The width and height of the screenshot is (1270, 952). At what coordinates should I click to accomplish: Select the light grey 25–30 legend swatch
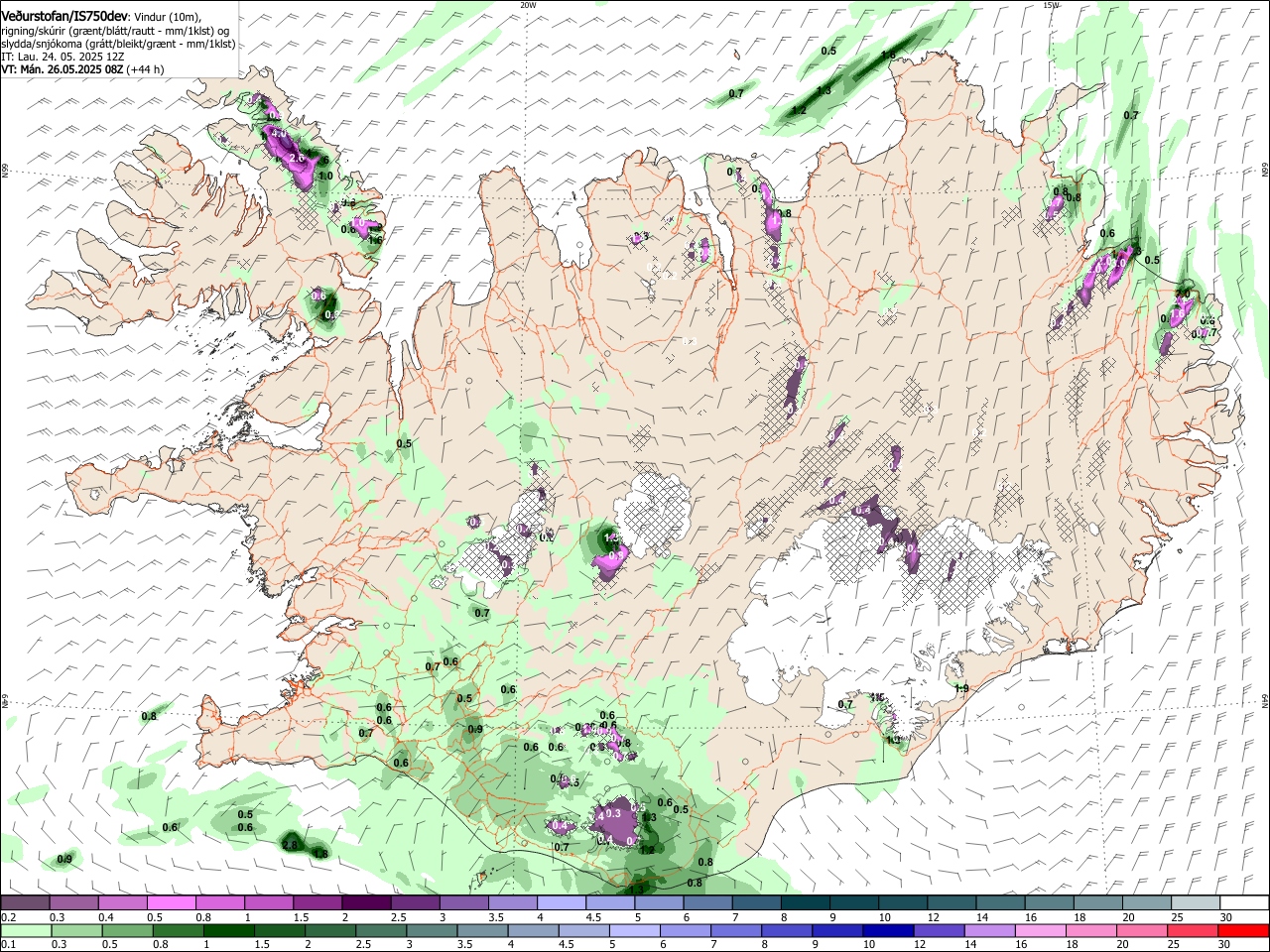coord(1197,902)
